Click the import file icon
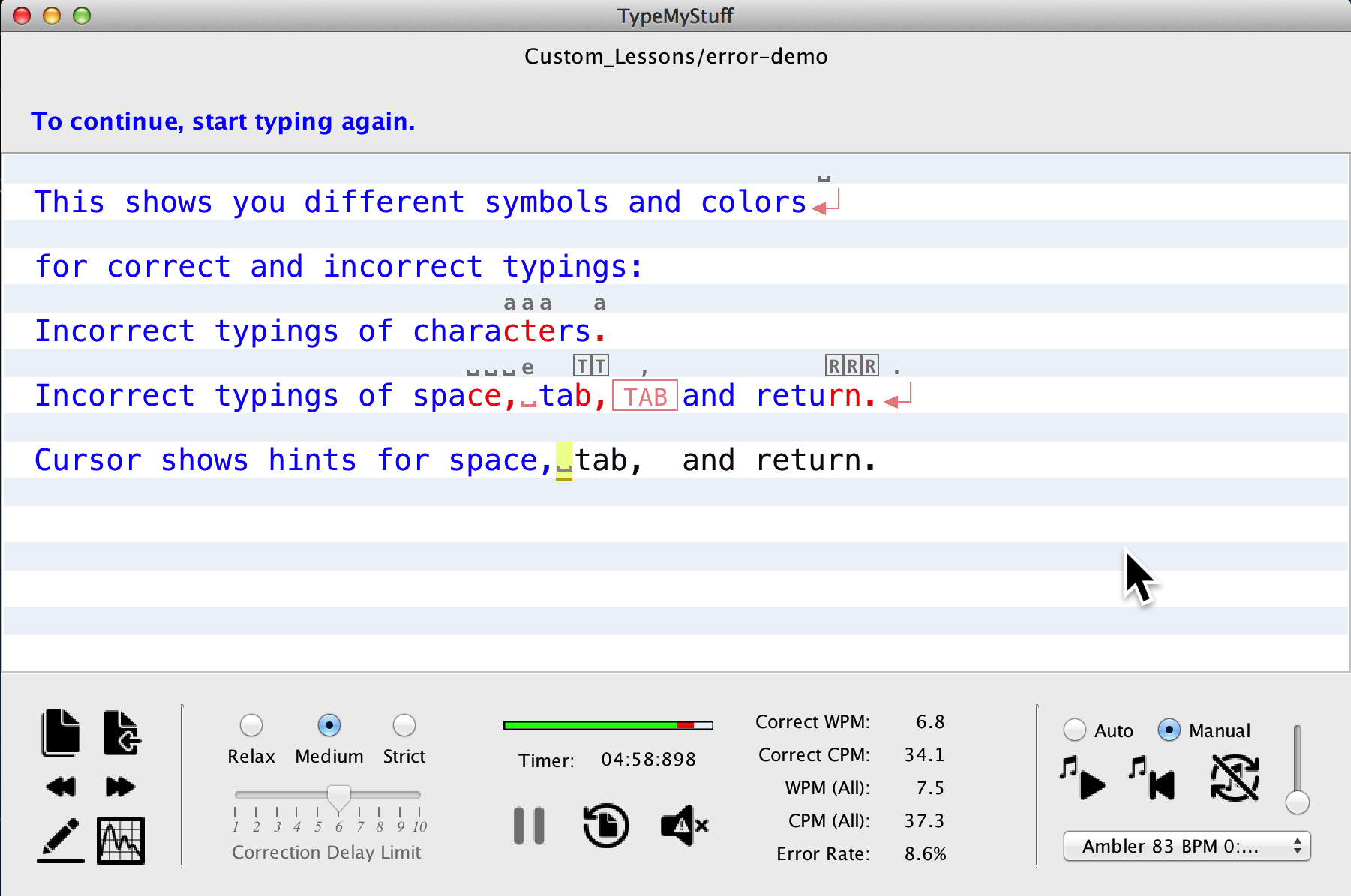This screenshot has width=1351, height=896. [x=122, y=731]
